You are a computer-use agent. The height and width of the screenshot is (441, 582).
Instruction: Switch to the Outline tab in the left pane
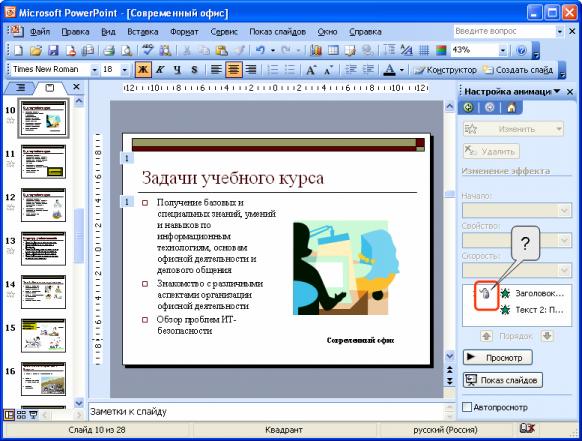pyautogui.click(x=20, y=88)
